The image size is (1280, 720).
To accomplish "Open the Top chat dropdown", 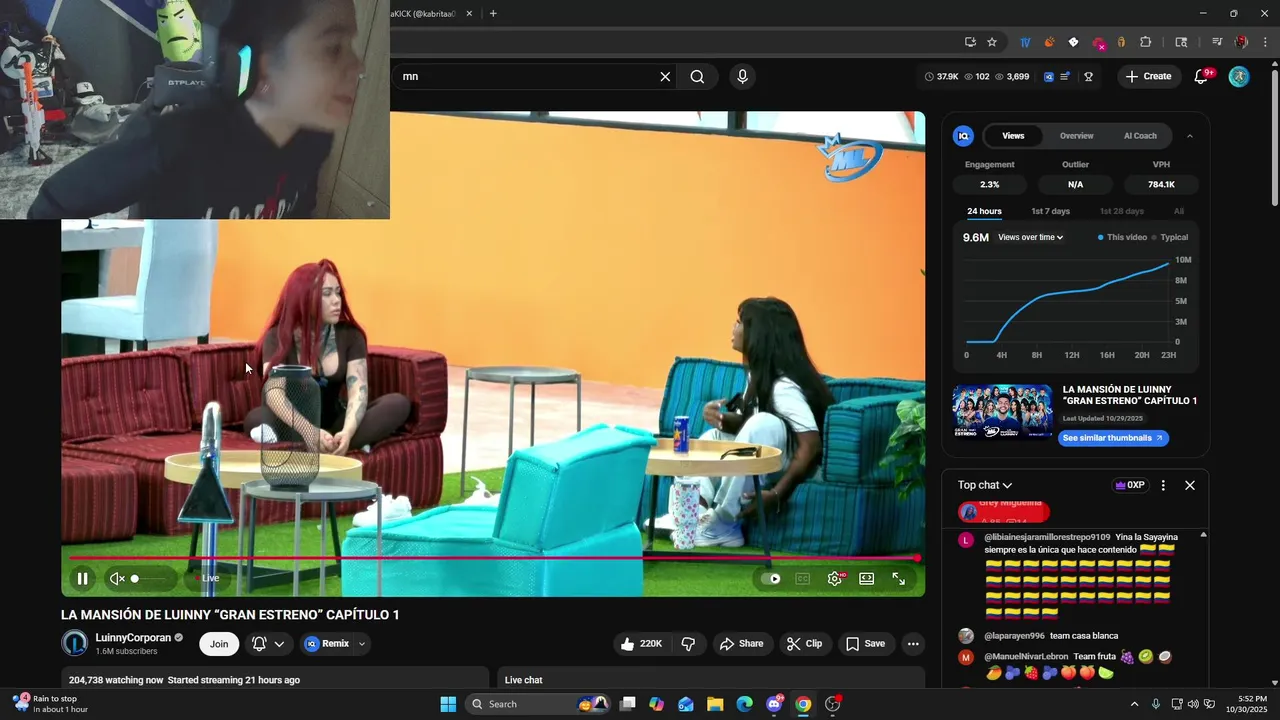I will [985, 485].
